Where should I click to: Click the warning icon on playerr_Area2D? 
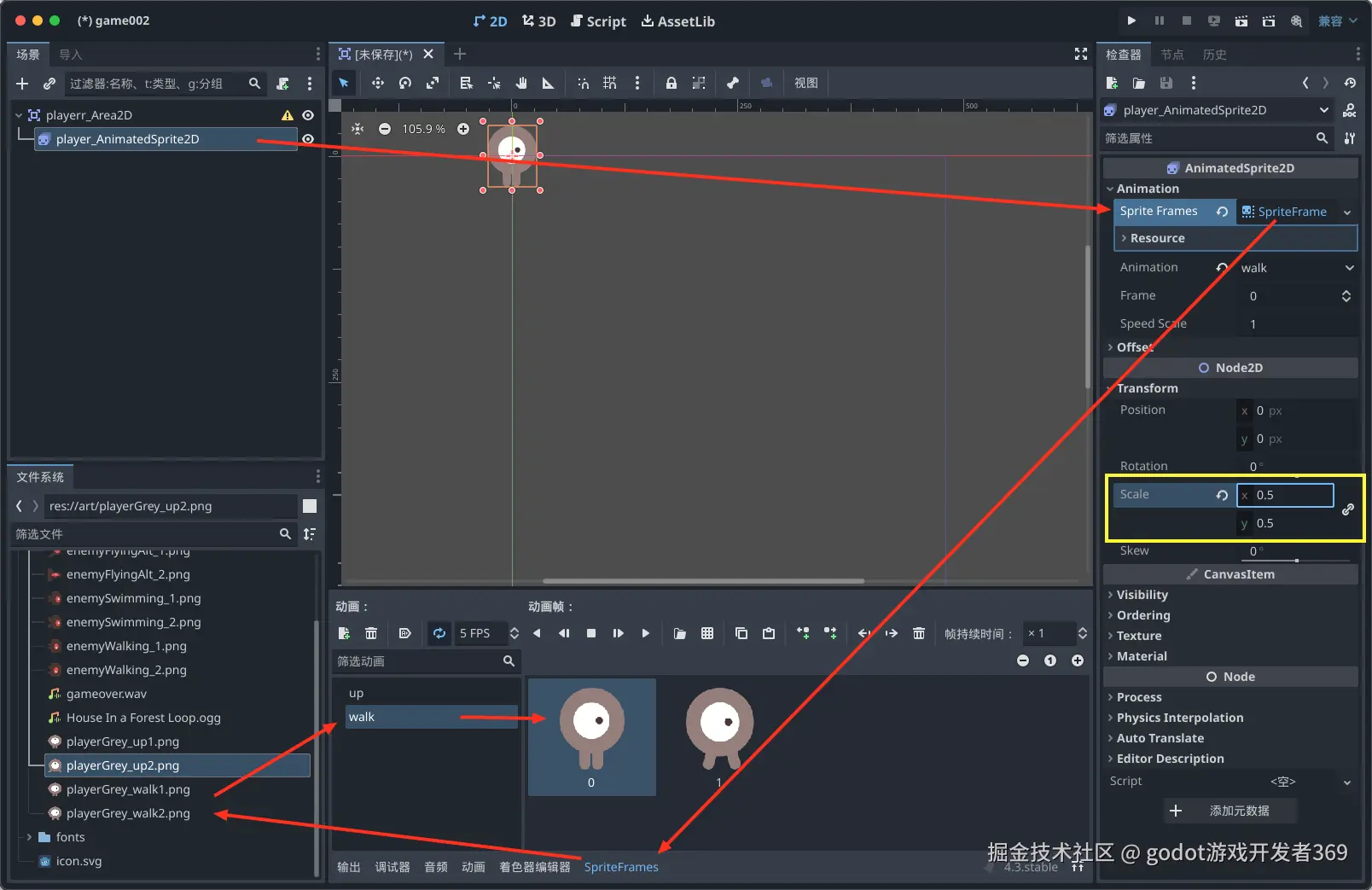coord(288,115)
